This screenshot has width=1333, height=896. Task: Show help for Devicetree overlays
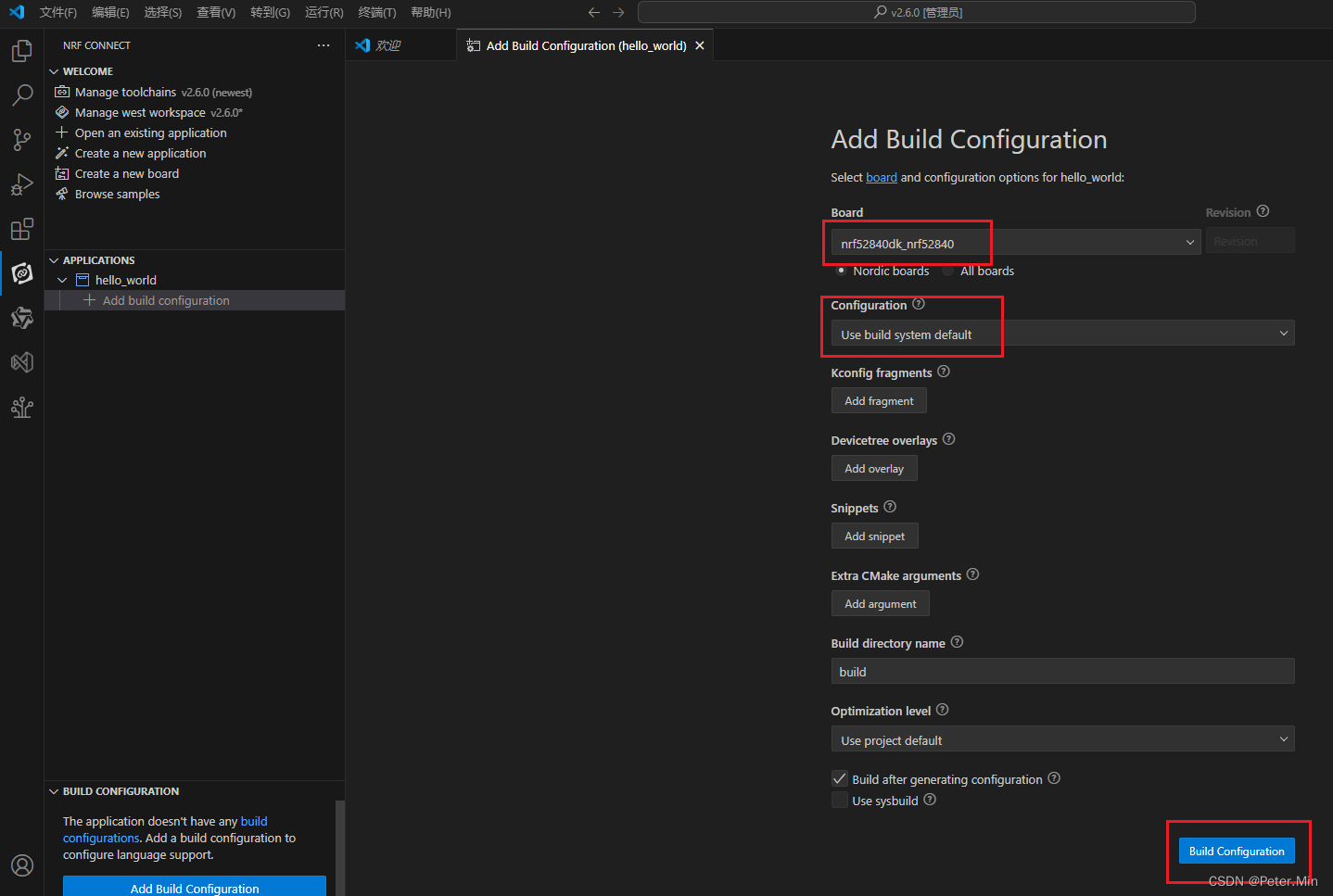[949, 439]
